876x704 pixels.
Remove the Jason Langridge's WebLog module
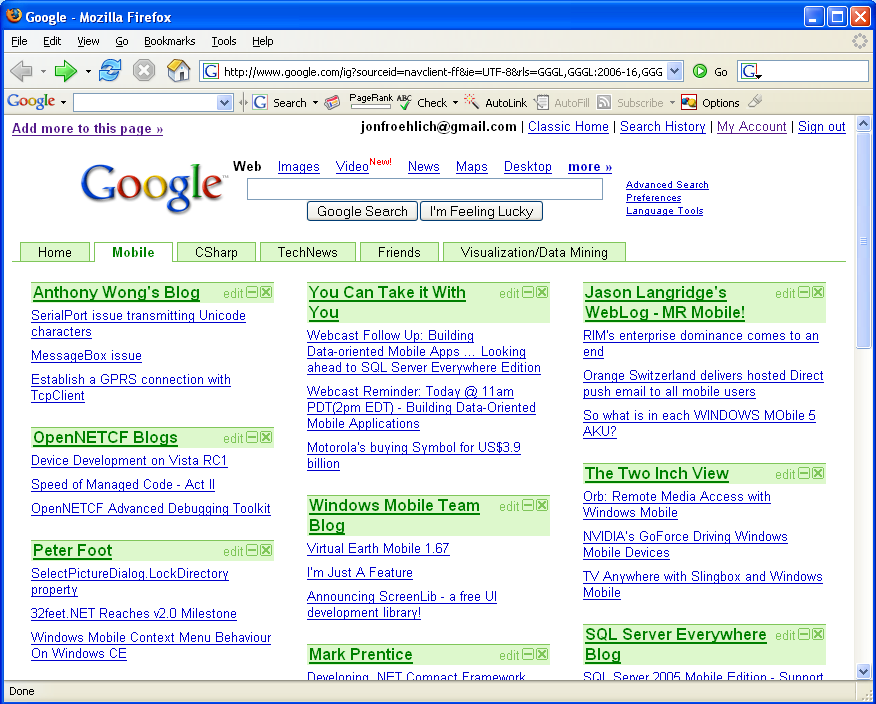click(818, 292)
